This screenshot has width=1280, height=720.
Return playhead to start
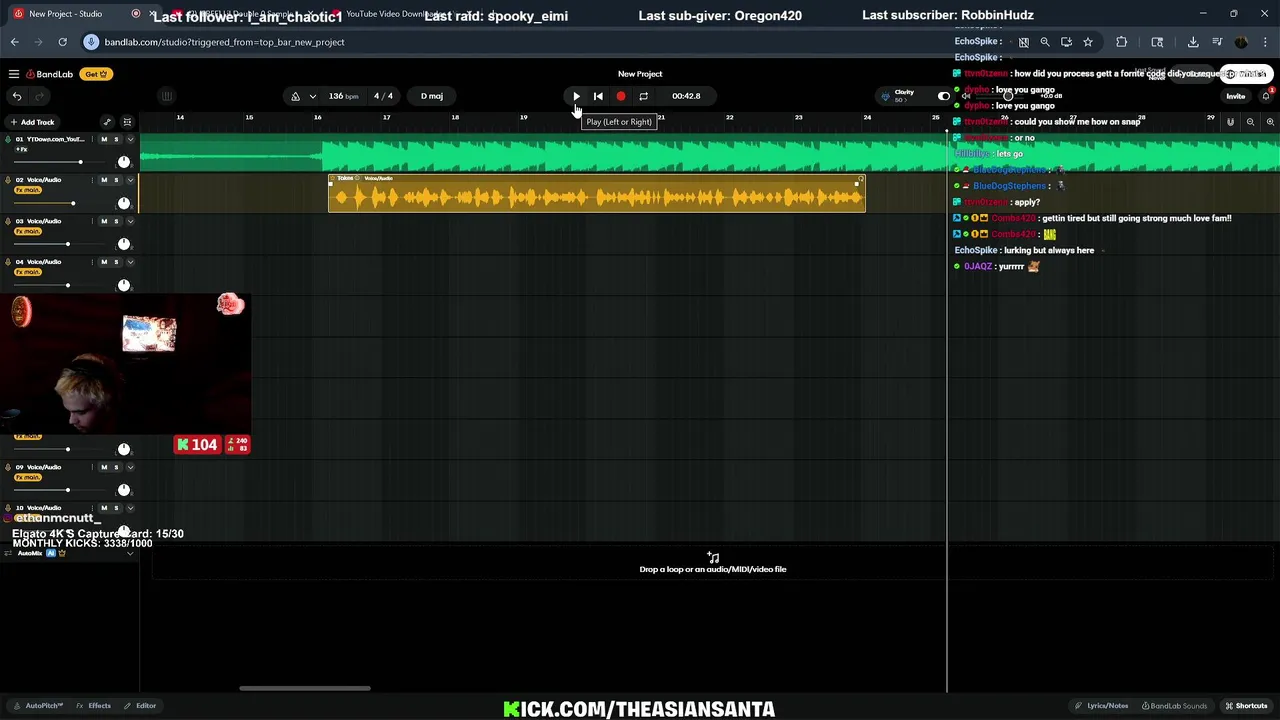[x=598, y=96]
